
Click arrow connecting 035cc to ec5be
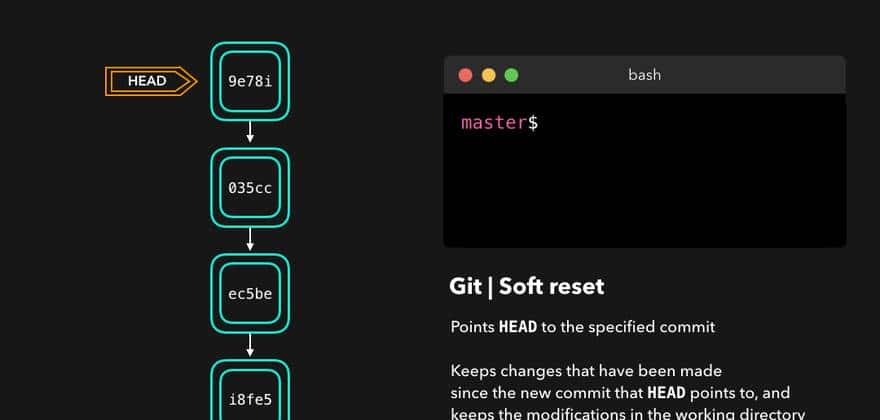pyautogui.click(x=250, y=240)
